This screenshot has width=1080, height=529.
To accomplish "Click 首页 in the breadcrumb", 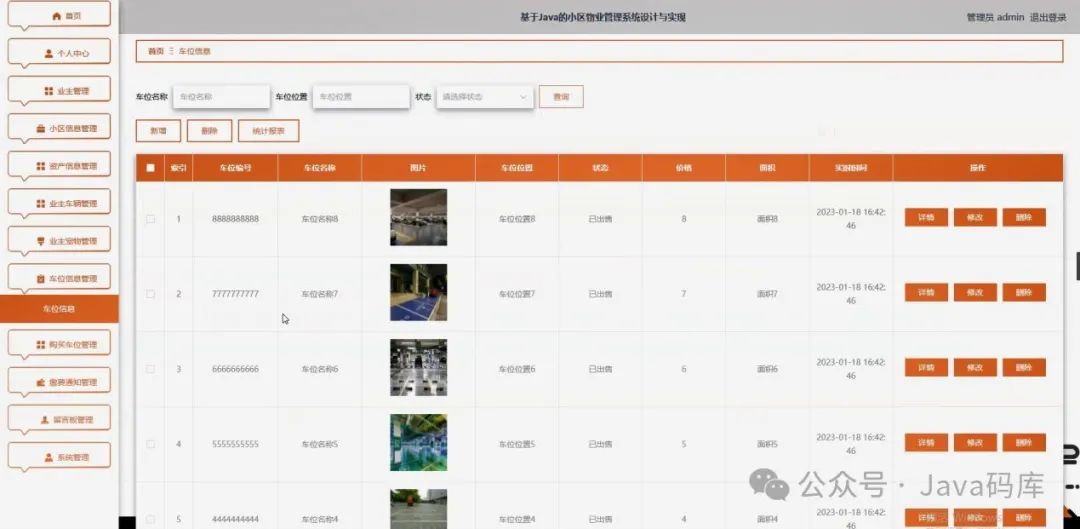I will (x=156, y=51).
